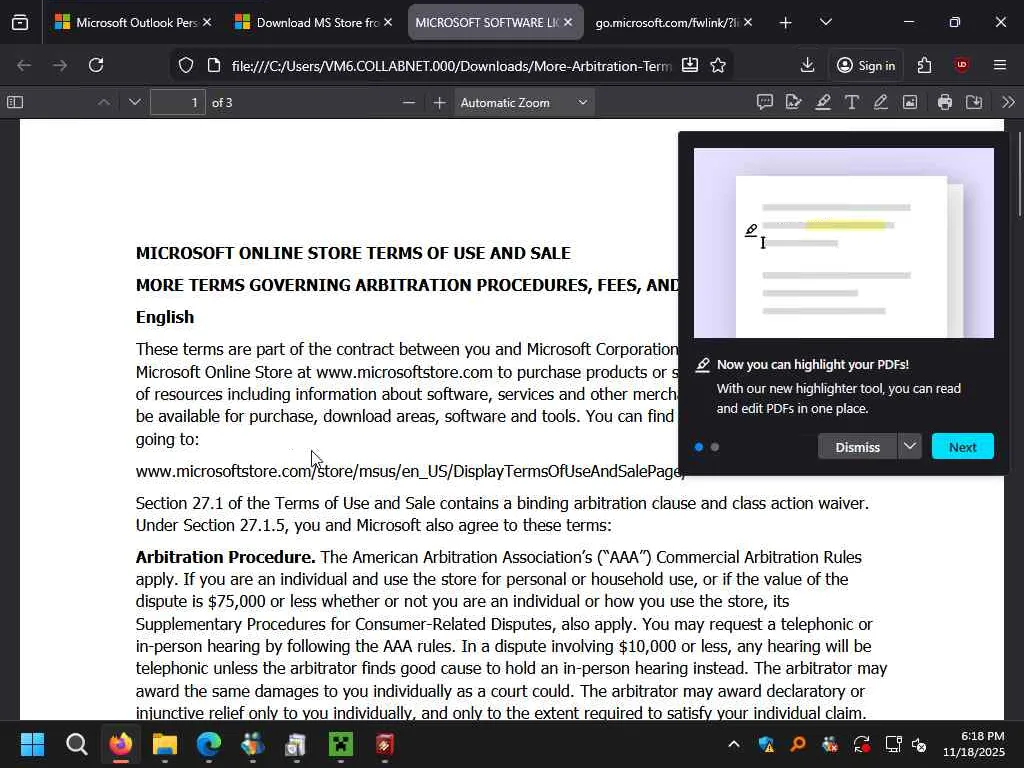
Task: Go back to previous page
Action: pos(24,65)
